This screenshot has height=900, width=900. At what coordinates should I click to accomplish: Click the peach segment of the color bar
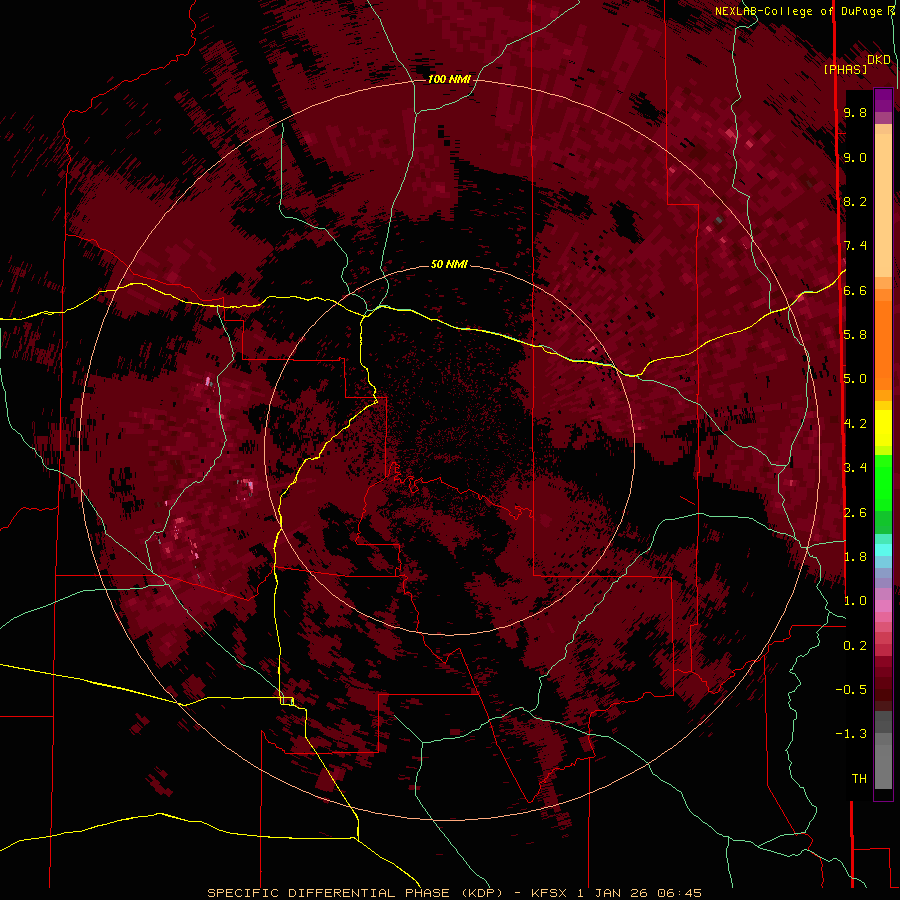pyautogui.click(x=883, y=205)
